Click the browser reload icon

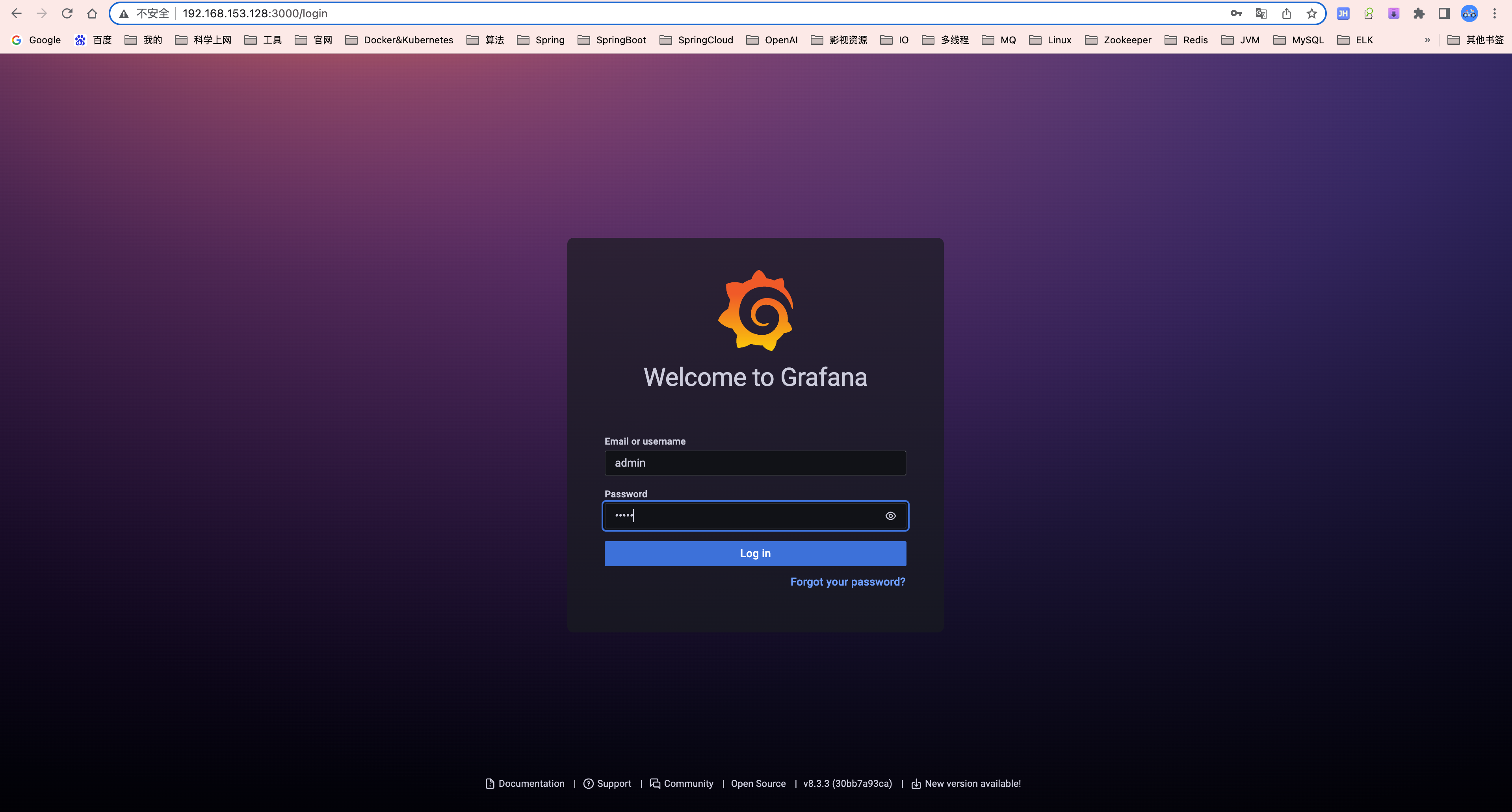click(x=67, y=13)
